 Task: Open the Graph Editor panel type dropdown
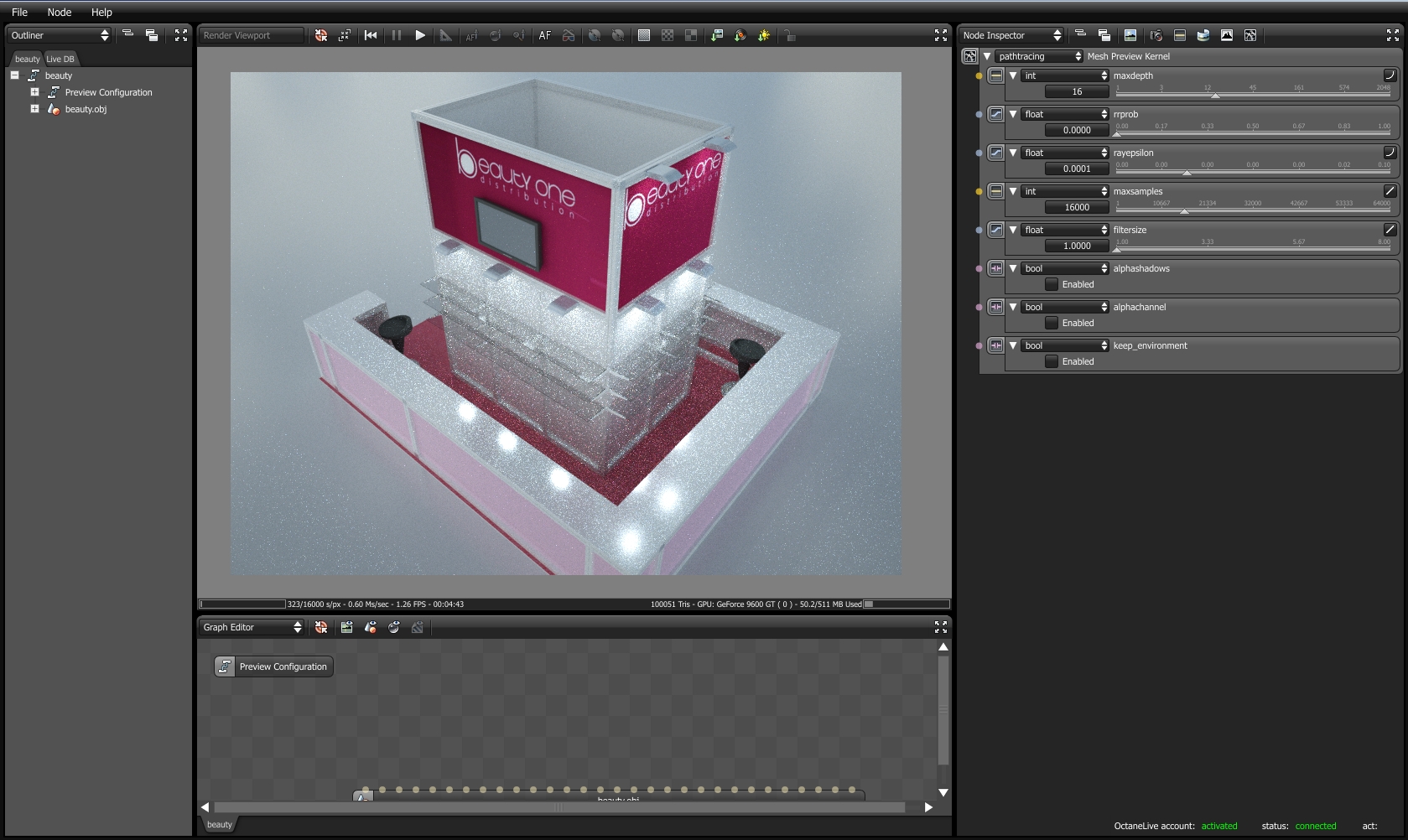(x=252, y=627)
